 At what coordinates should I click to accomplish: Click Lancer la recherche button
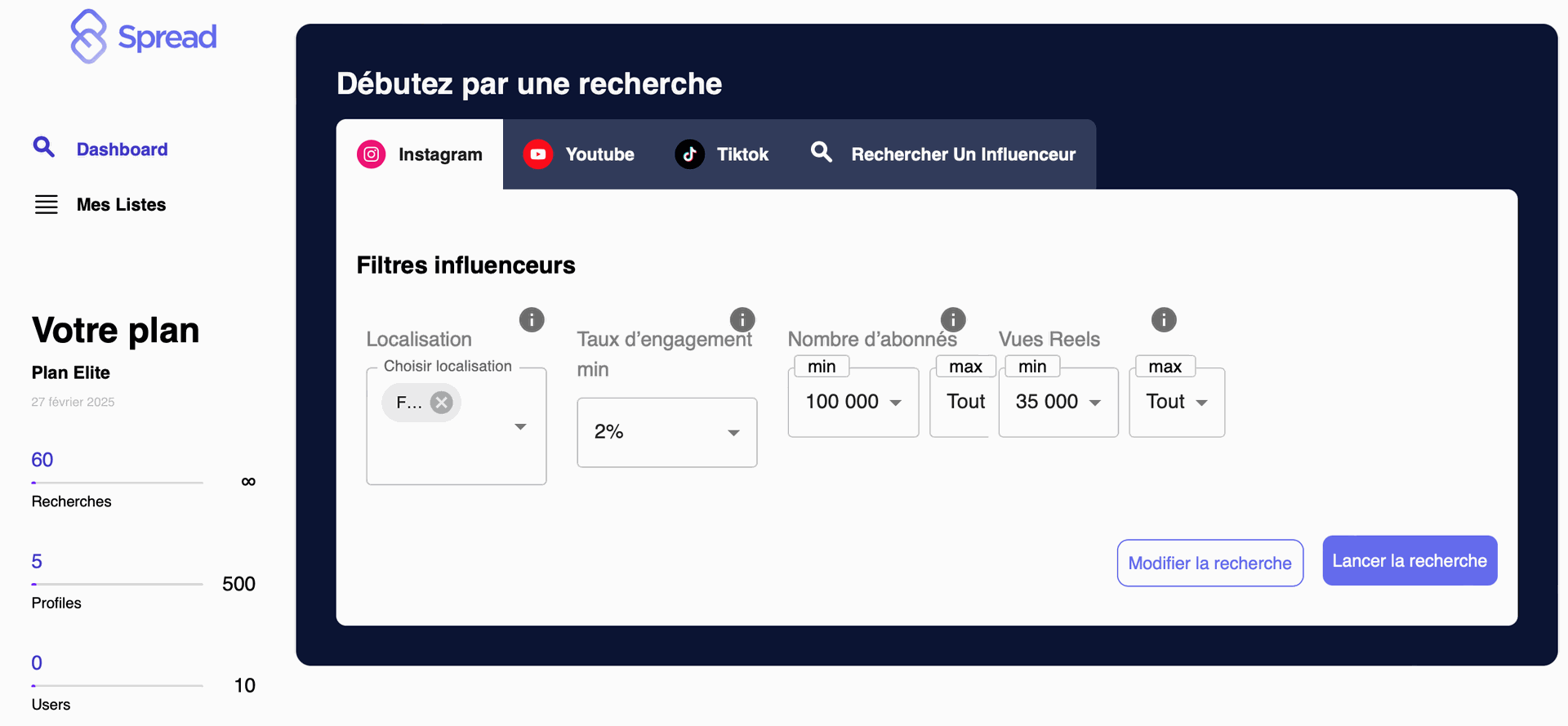[x=1410, y=561]
